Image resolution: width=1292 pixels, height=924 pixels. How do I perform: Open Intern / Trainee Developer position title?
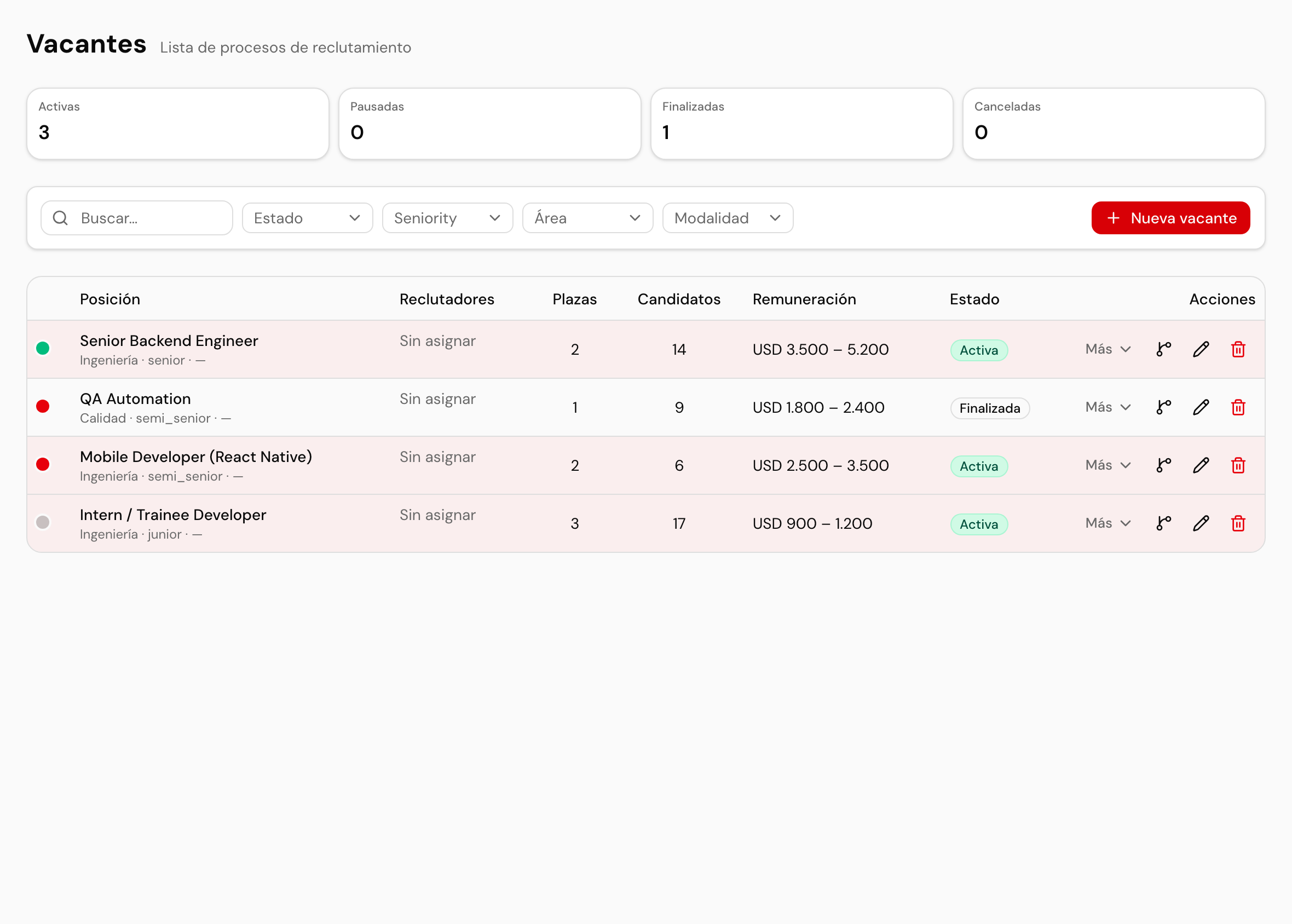click(x=173, y=515)
